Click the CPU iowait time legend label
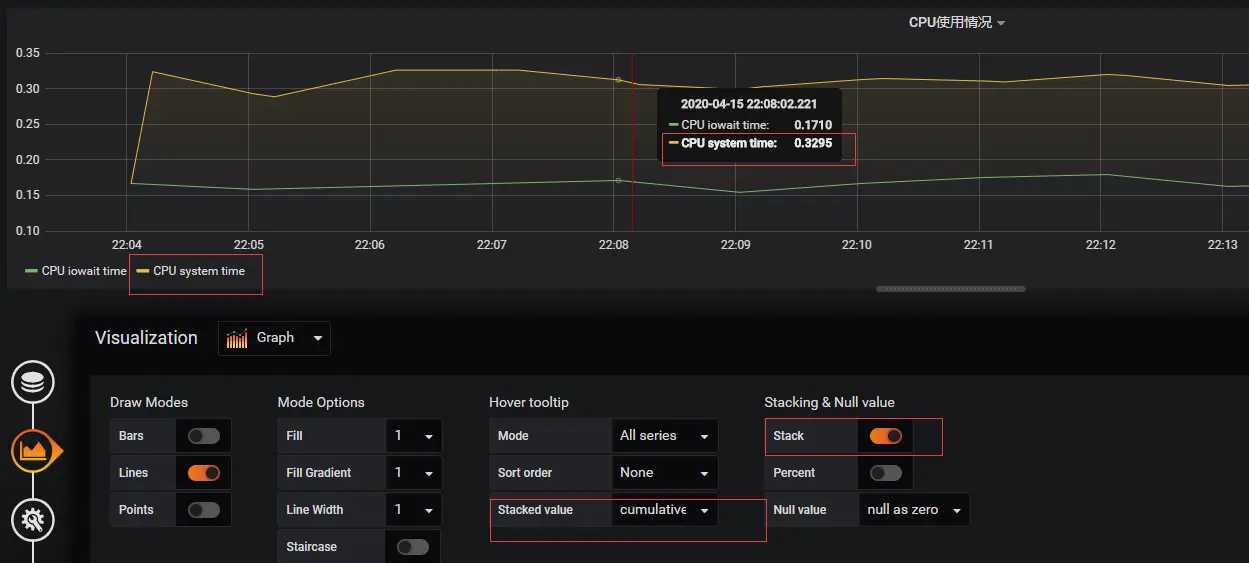 tap(84, 271)
